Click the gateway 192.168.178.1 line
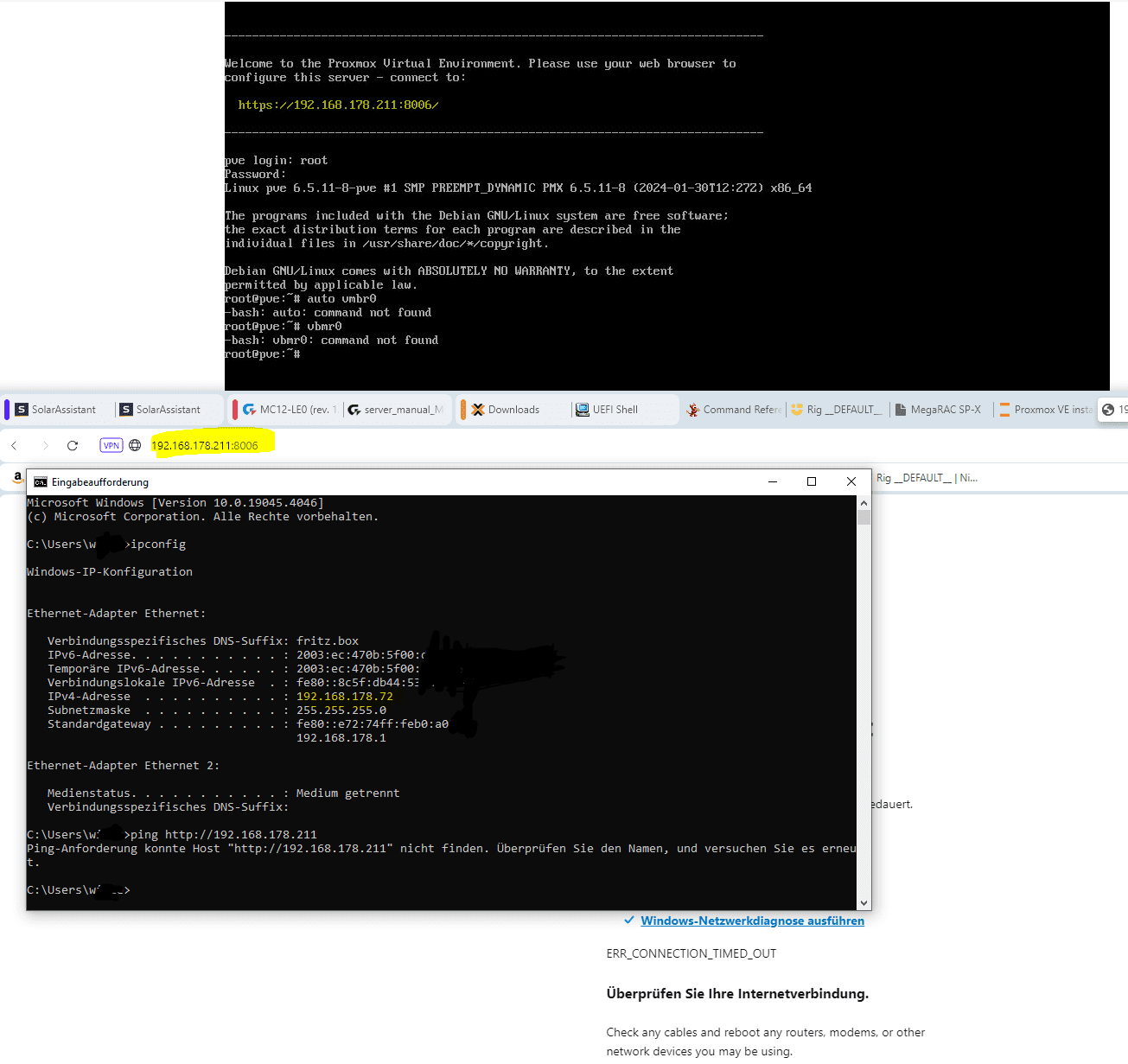The height and width of the screenshot is (1064, 1128). (x=341, y=738)
